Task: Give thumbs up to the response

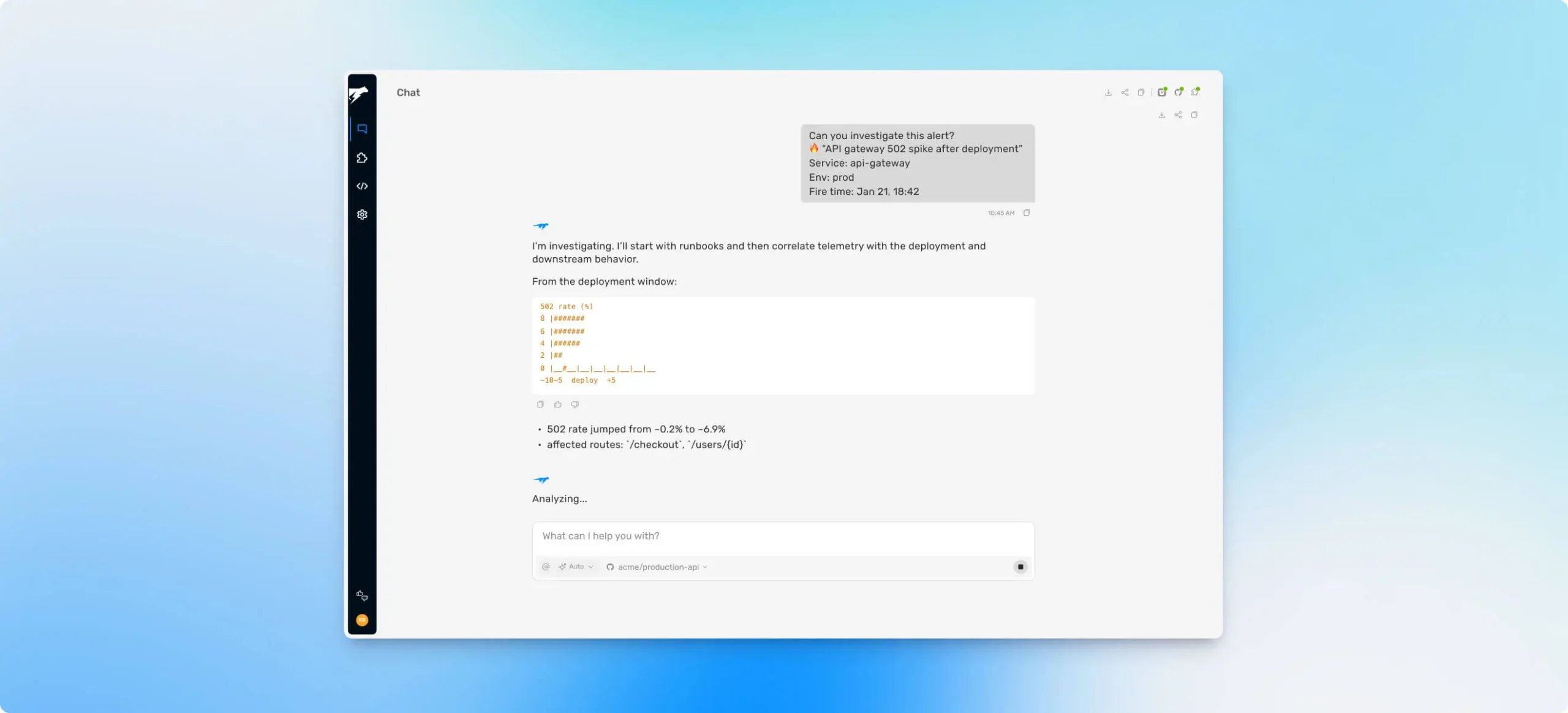Action: click(557, 404)
